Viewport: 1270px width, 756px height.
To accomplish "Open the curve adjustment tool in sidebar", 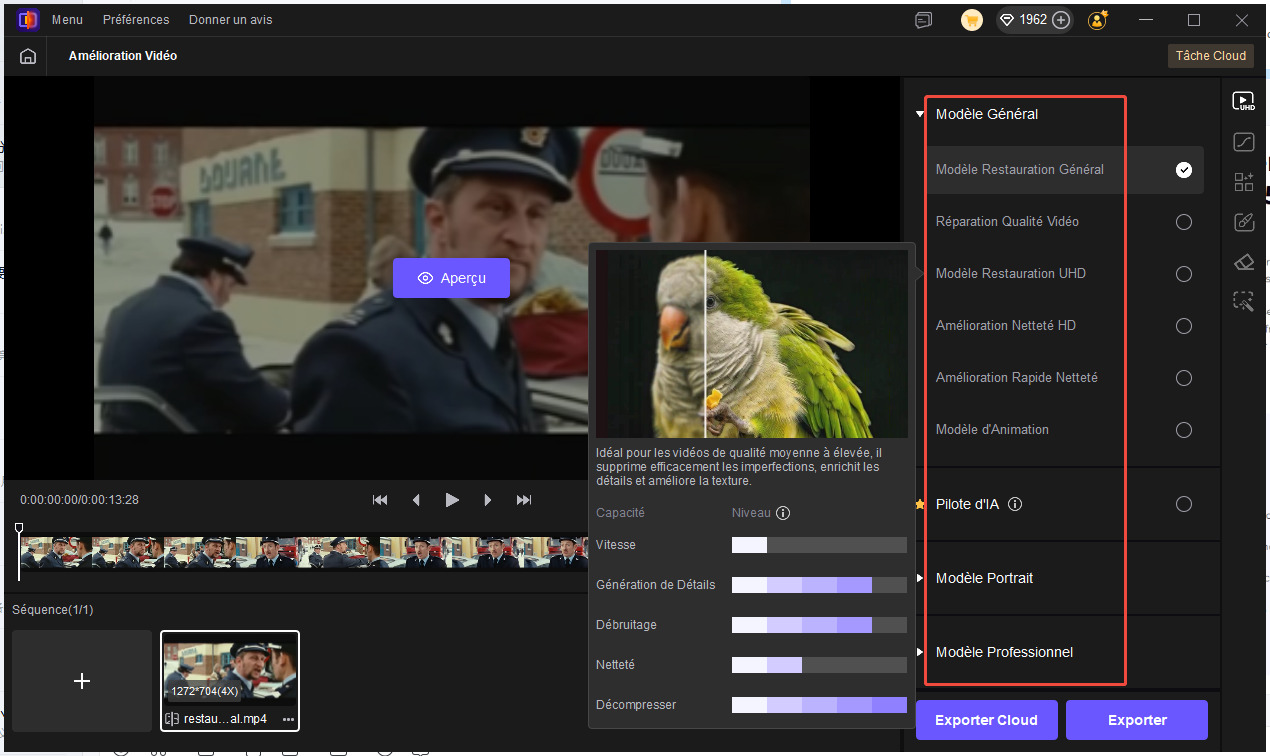I will [1243, 142].
